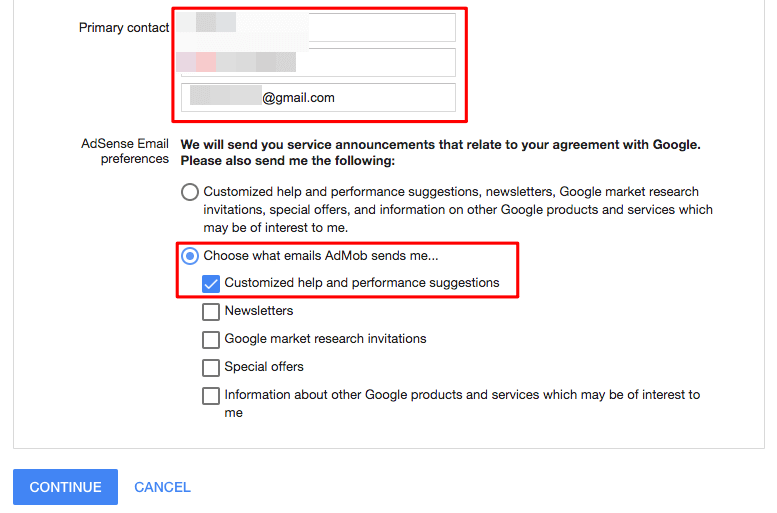Select the 'Choose what emails AdMob sends me' radio button
This screenshot has height=513, width=777.
tap(190, 256)
